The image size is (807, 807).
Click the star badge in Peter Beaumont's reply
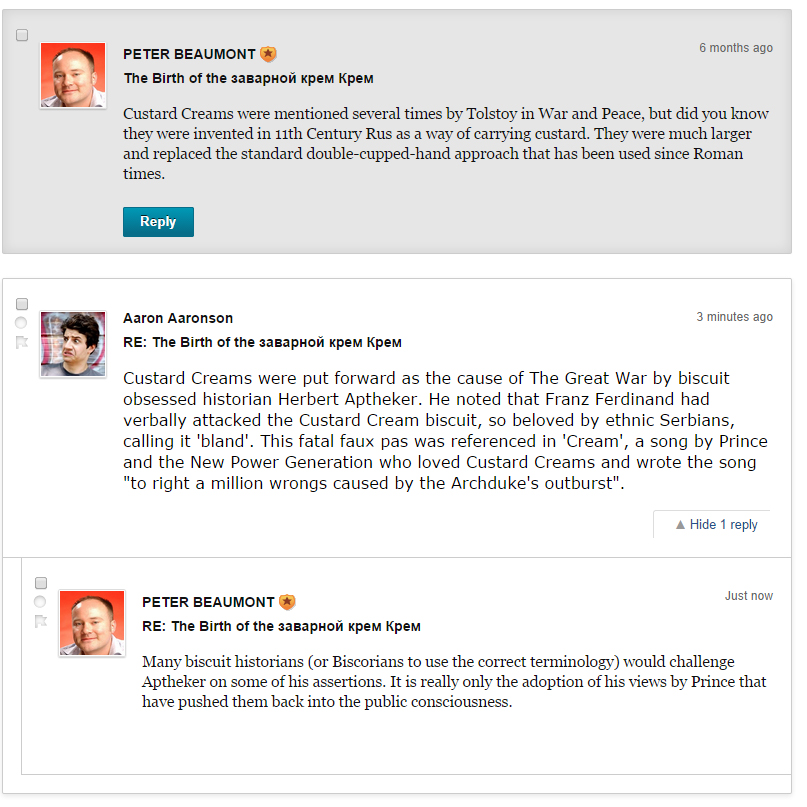(287, 602)
